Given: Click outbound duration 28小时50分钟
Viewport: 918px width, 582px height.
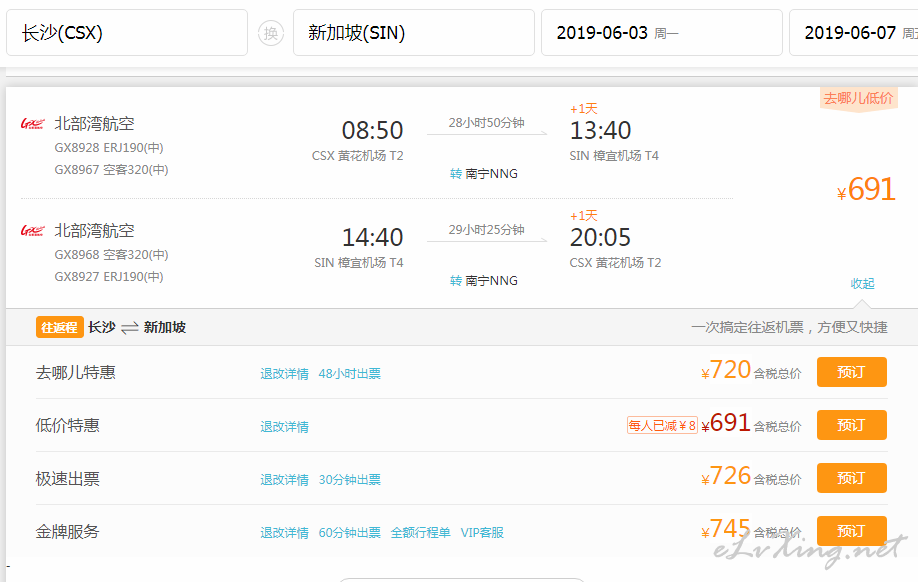Looking at the screenshot, I should tap(487, 123).
